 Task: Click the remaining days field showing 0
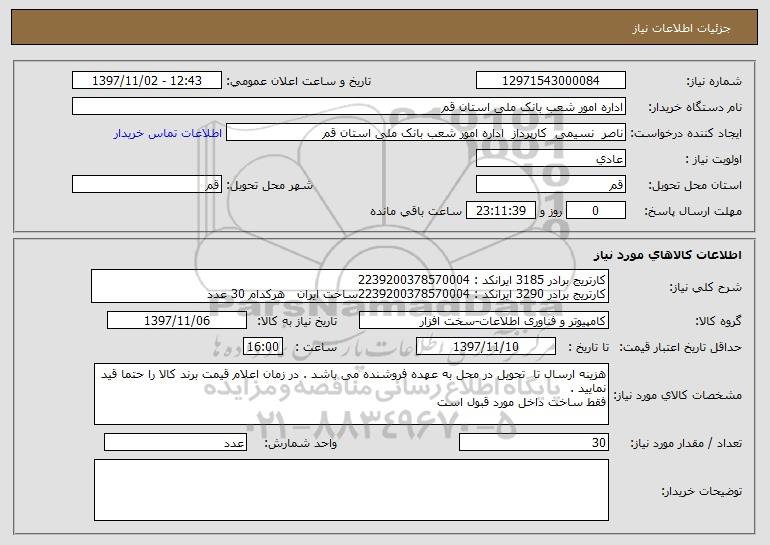pos(596,211)
